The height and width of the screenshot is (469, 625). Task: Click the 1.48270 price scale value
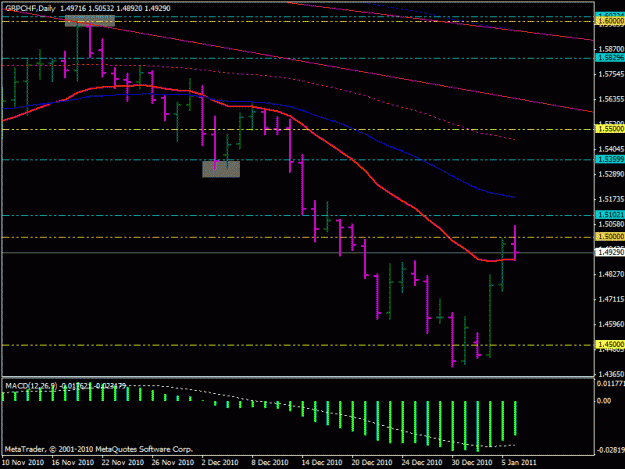(611, 274)
